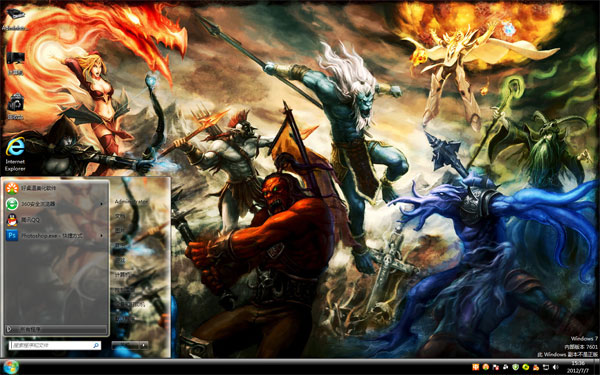The image size is (600, 375).
Task: Click the Shut down button
Action: click(125, 346)
